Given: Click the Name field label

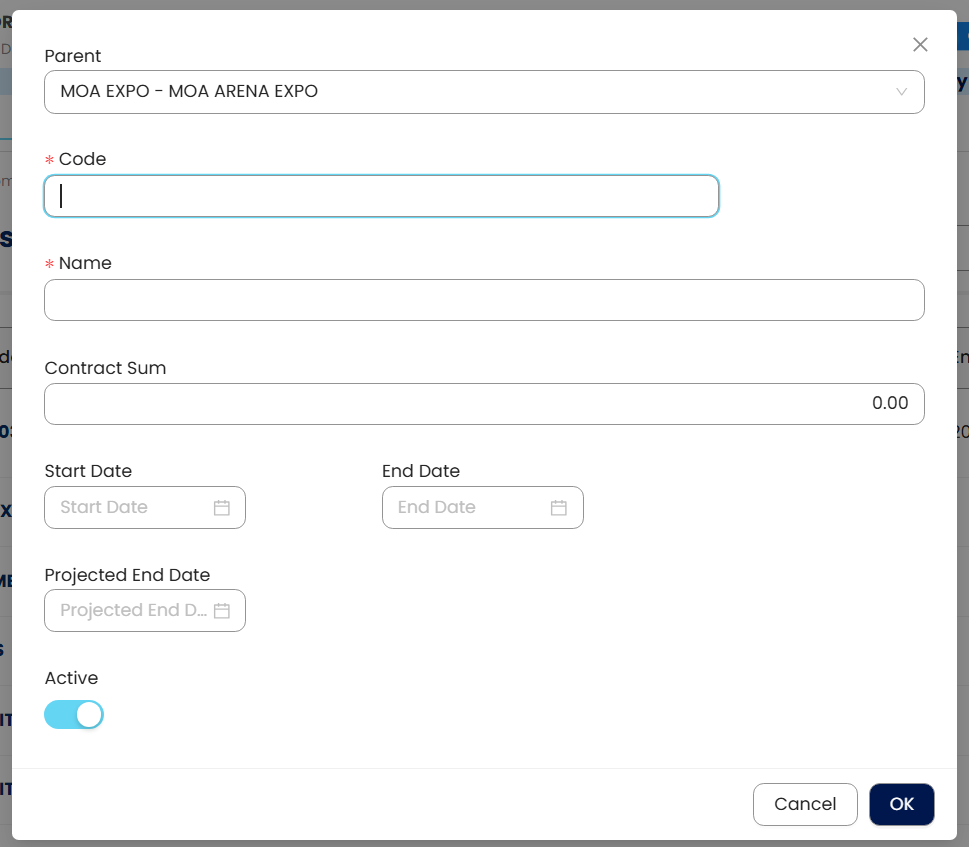Looking at the screenshot, I should [85, 263].
